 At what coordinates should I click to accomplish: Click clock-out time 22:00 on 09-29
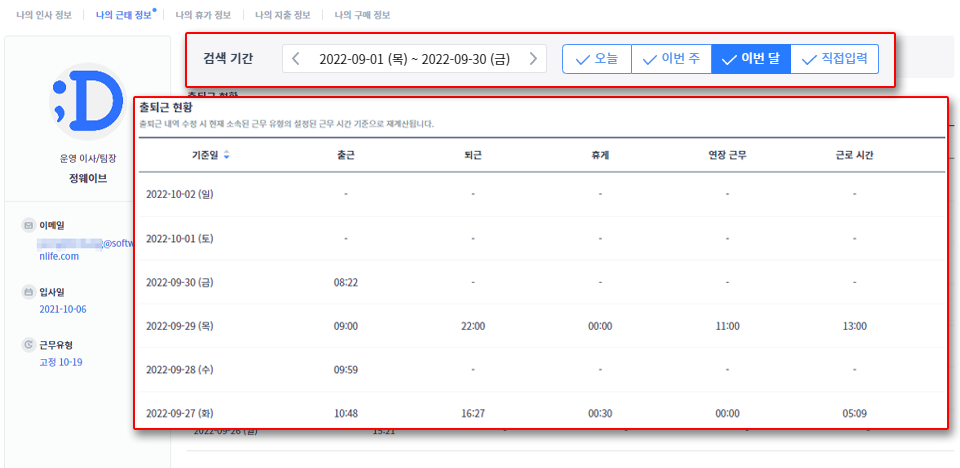[473, 326]
